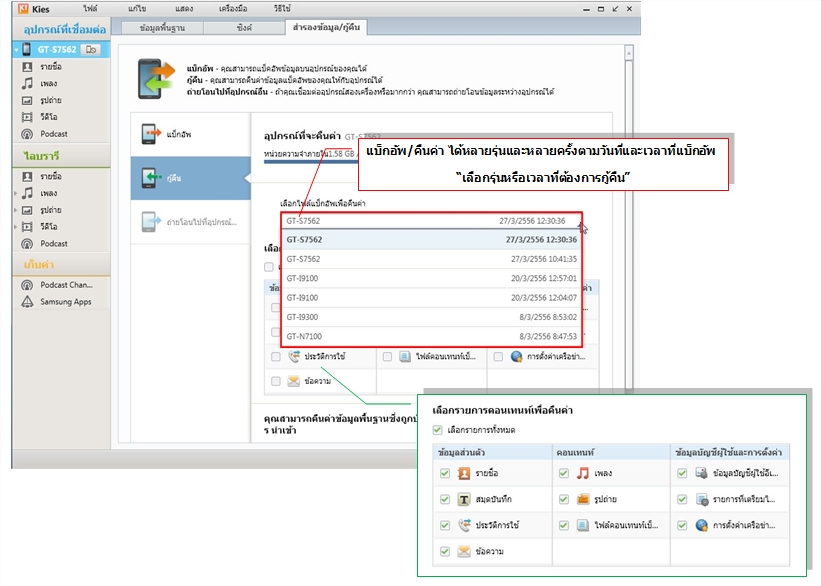This screenshot has height=586, width=821.
Task: Check the messages (ข้อความ) checkbox in main list
Action: click(276, 381)
